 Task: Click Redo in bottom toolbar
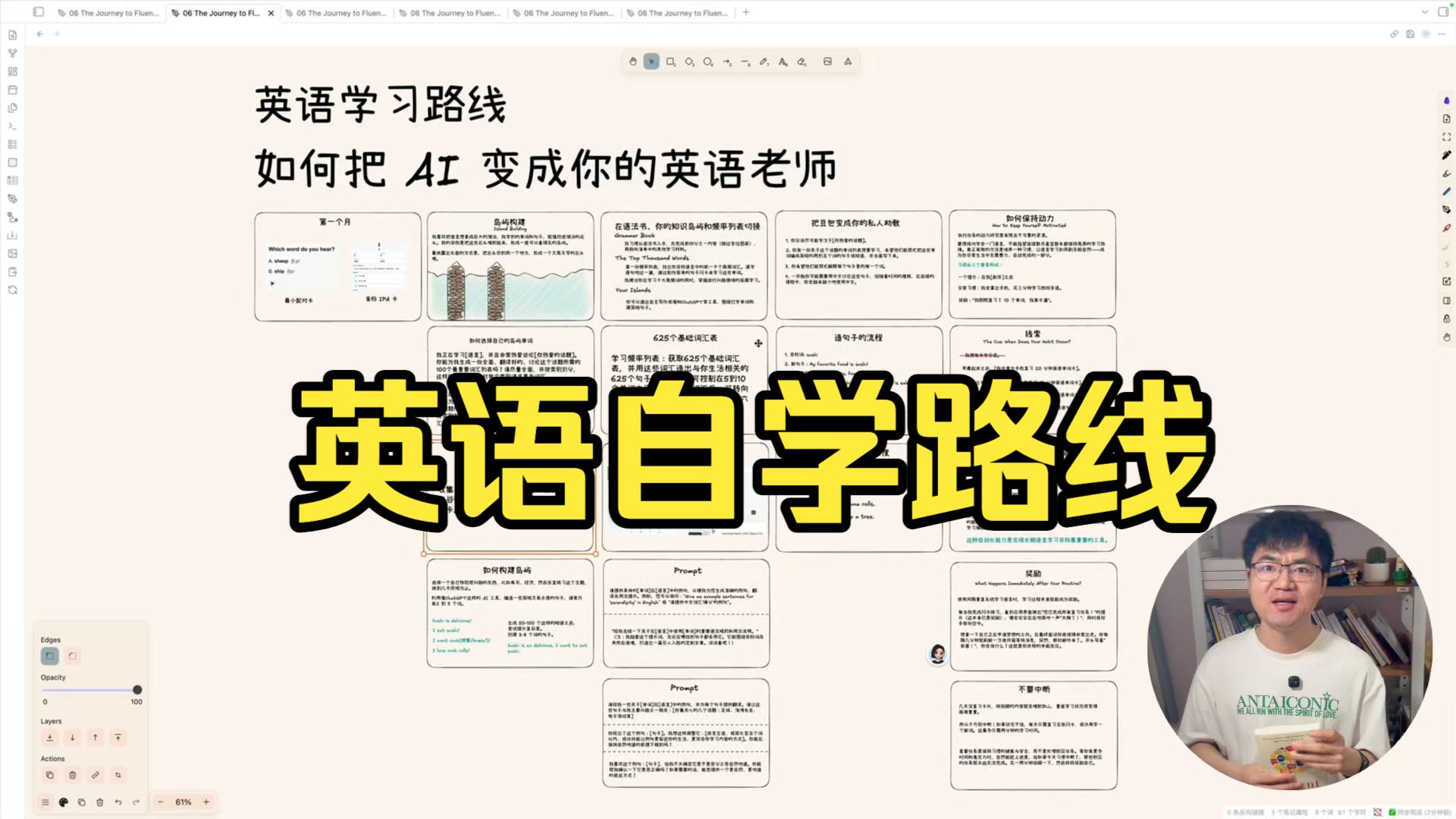coord(136,802)
